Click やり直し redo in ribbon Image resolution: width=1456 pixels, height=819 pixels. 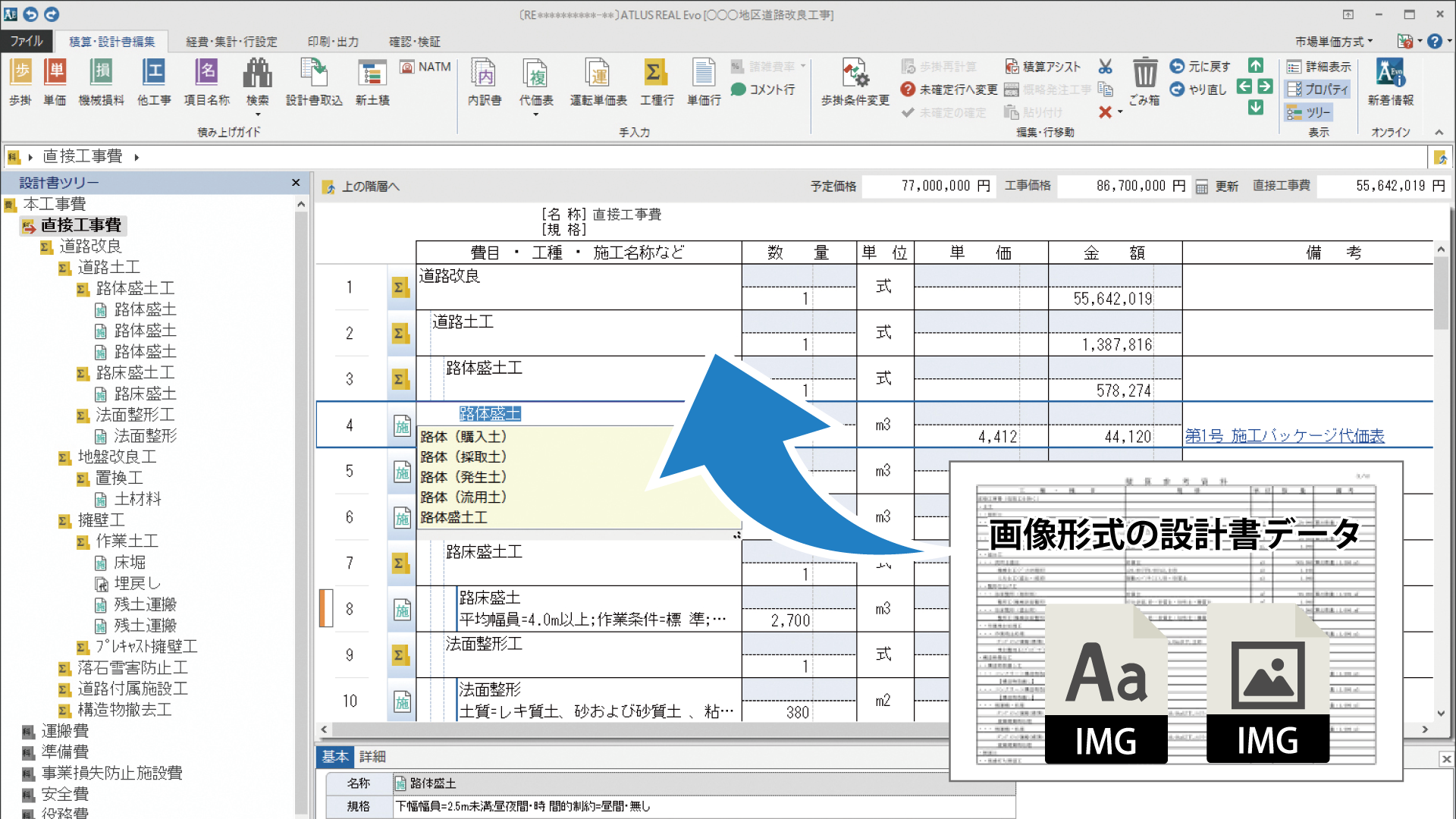[x=1198, y=89]
